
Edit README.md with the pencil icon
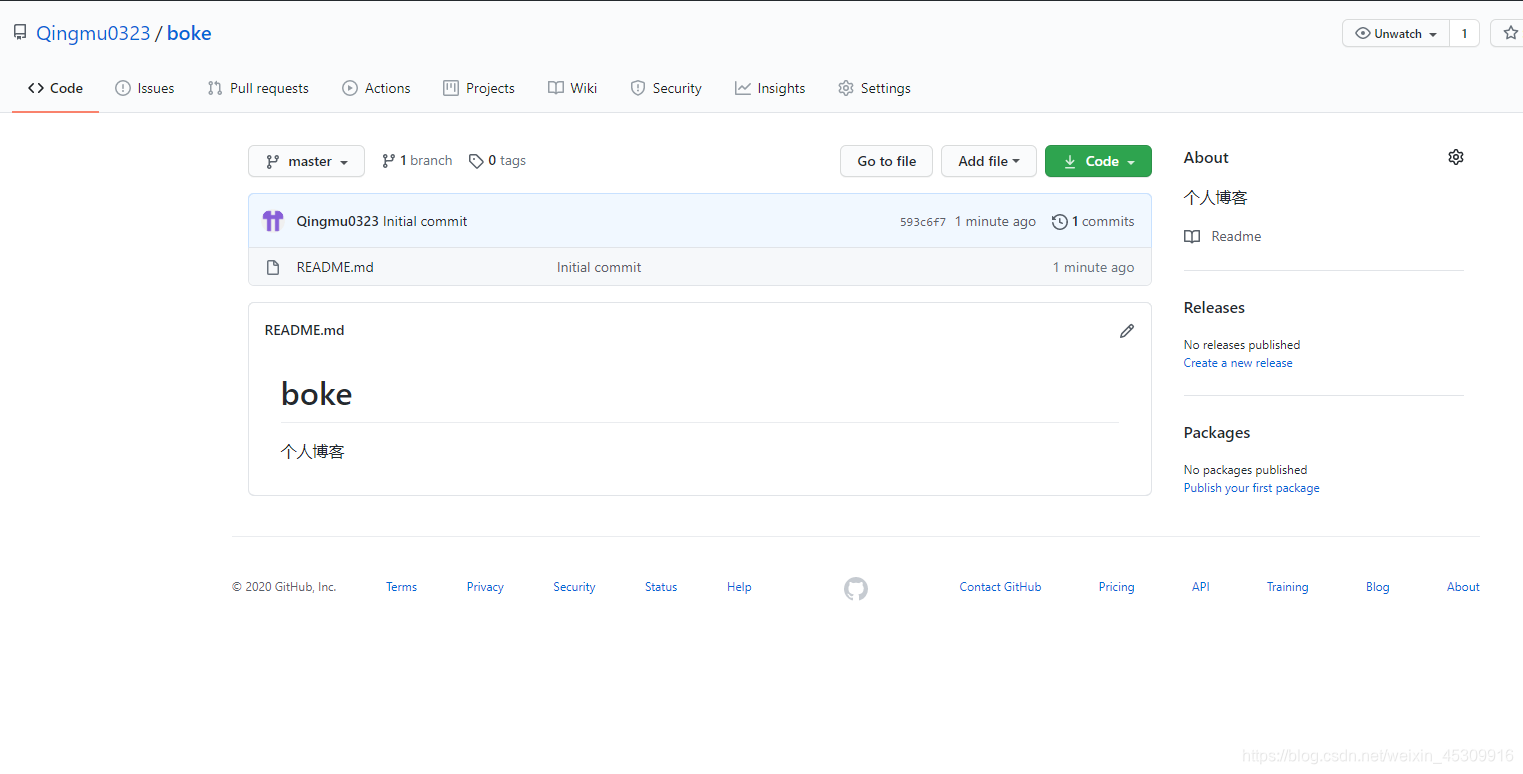coord(1127,331)
